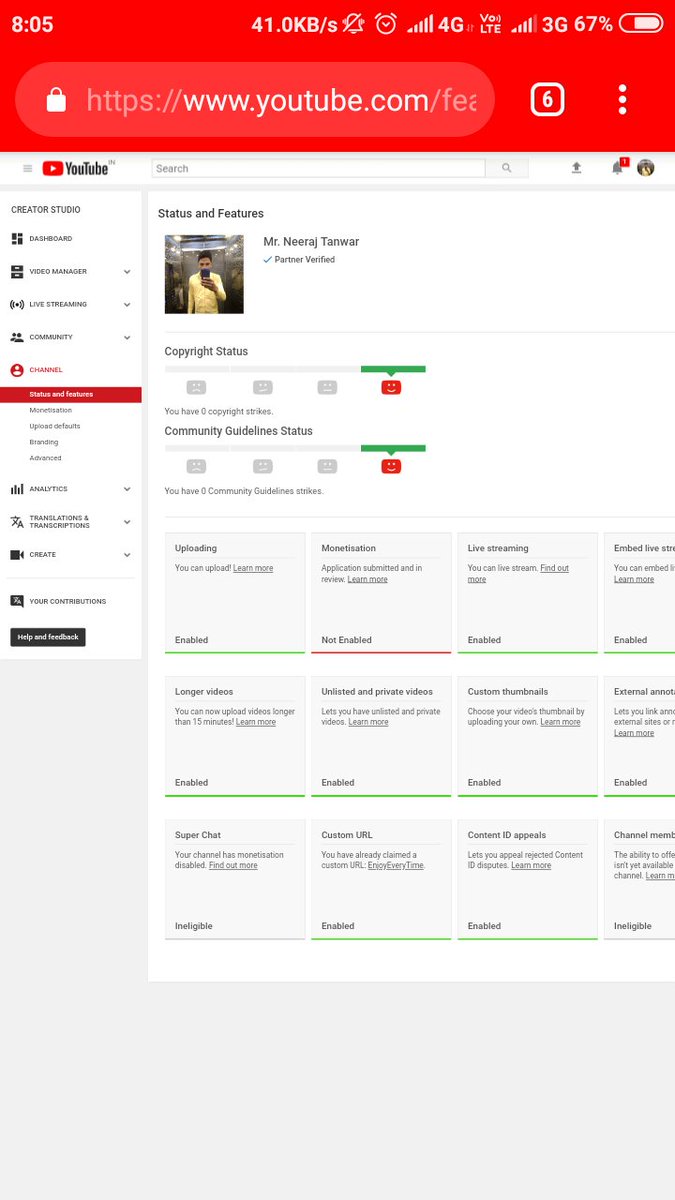675x1200 pixels.
Task: Select Status and features menu item
Action: click(70, 394)
